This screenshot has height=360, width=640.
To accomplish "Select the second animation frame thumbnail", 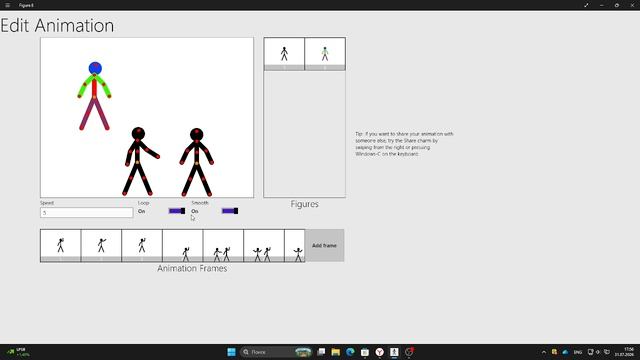I will pyautogui.click(x=101, y=246).
